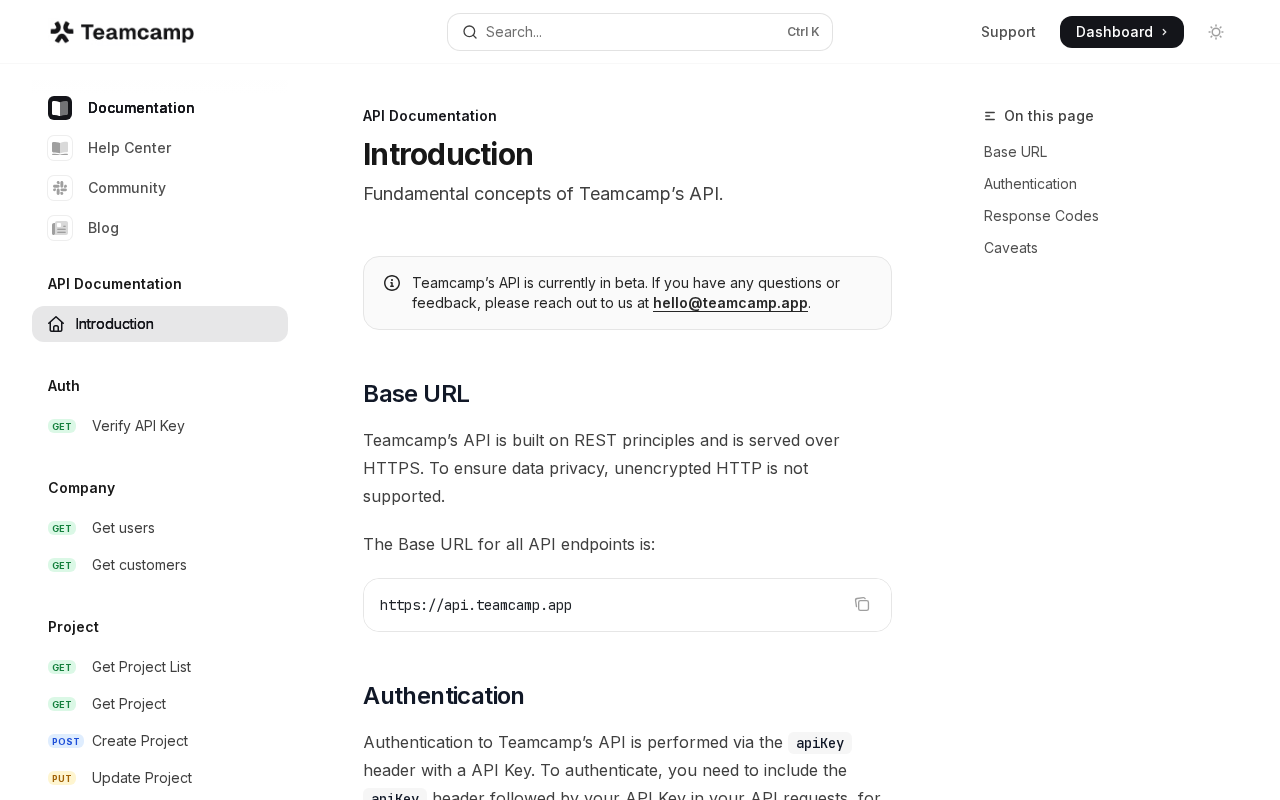The height and width of the screenshot is (800, 1280).
Task: Open Verify API Key endpoint
Action: coord(138,426)
